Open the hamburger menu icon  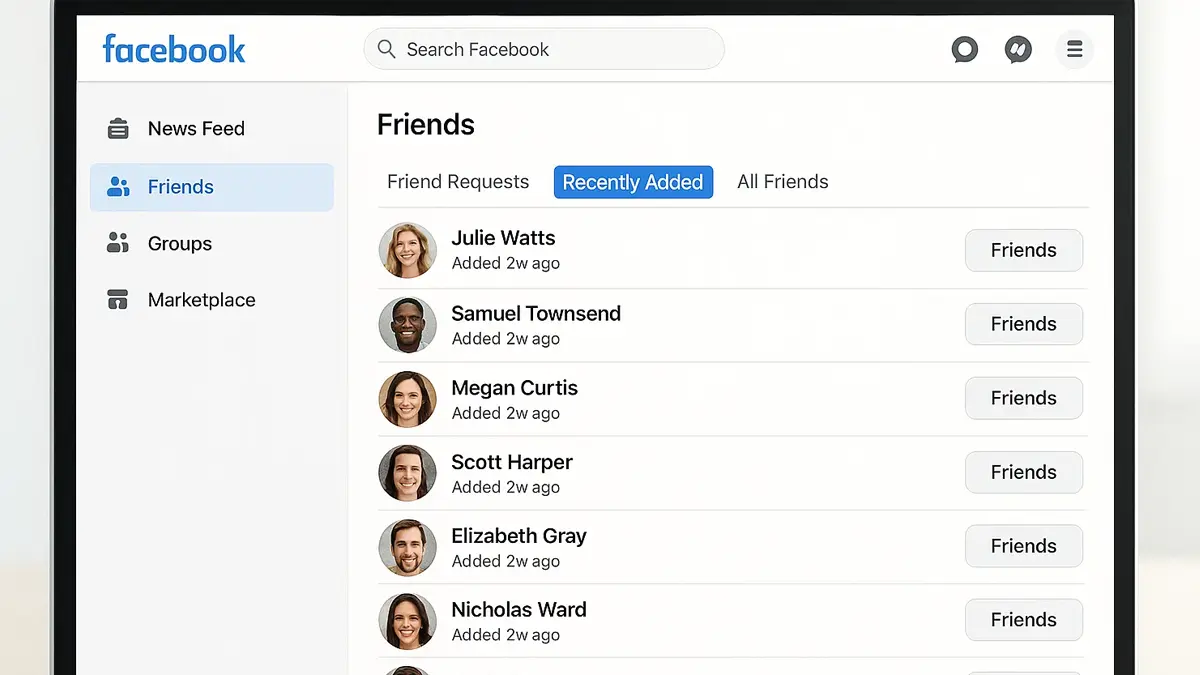pyautogui.click(x=1074, y=49)
